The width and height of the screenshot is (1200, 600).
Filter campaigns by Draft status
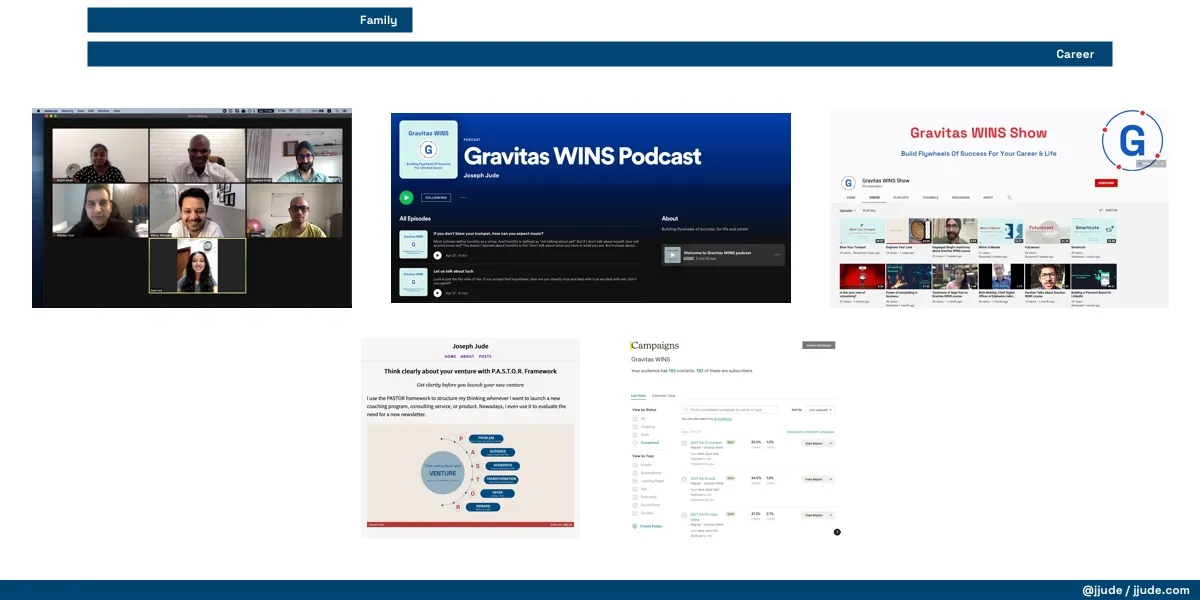(x=642, y=434)
